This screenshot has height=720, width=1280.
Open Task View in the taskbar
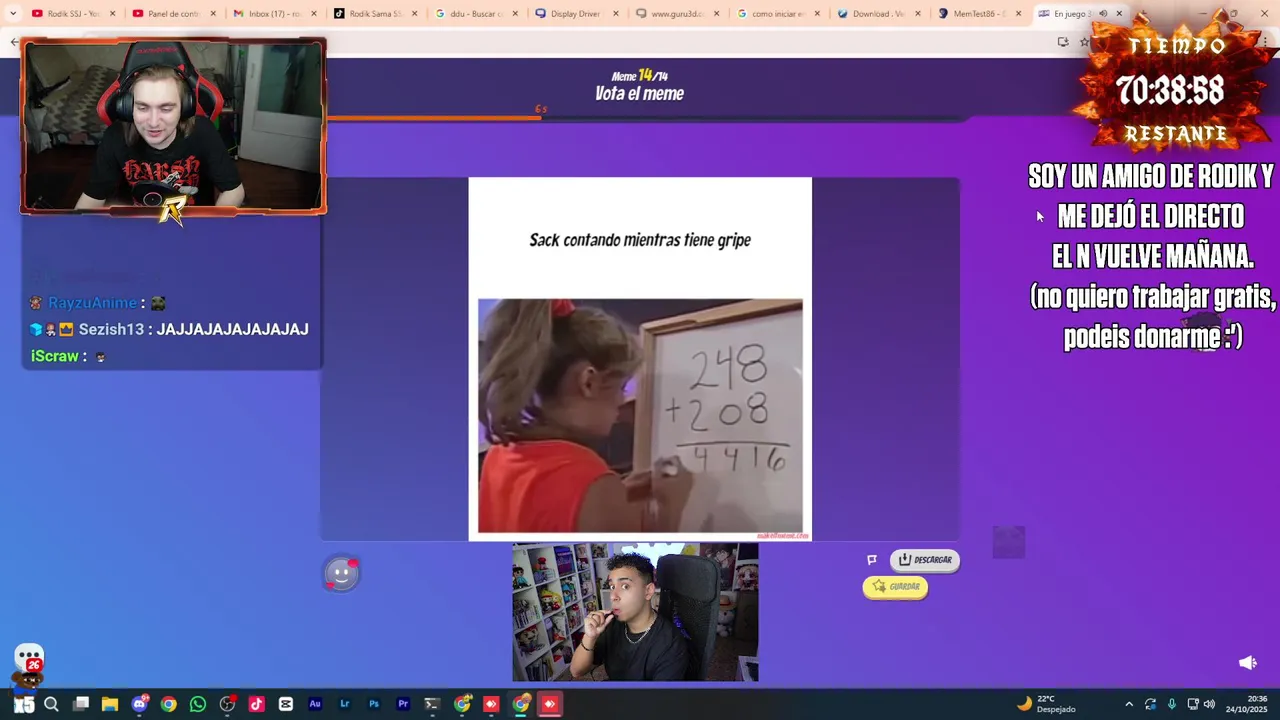click(81, 704)
